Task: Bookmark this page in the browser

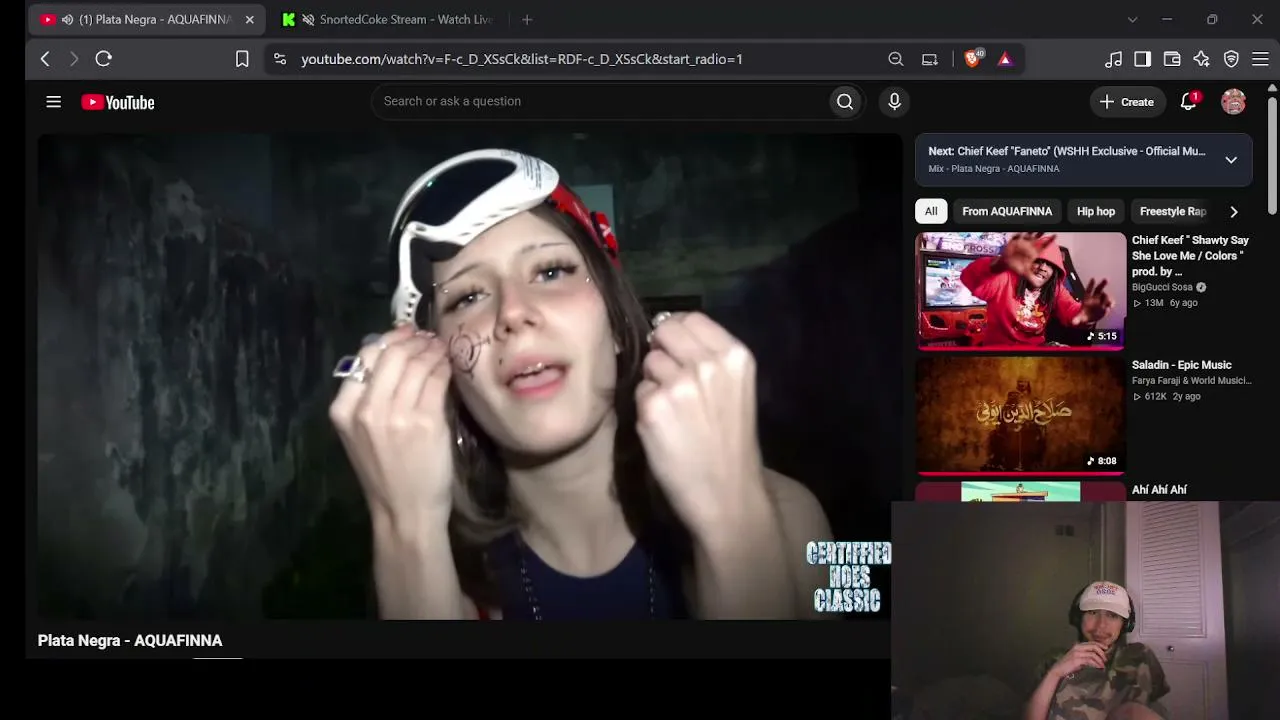Action: (242, 59)
